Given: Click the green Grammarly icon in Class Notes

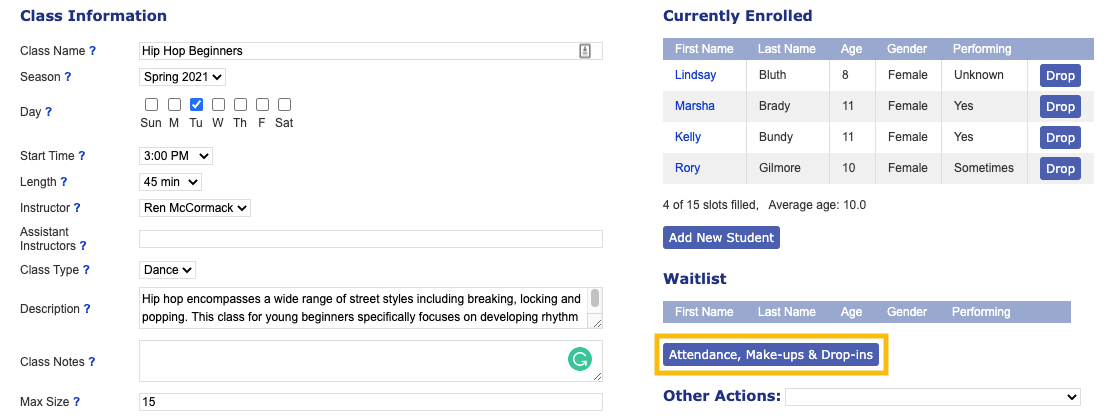Looking at the screenshot, I should 579,359.
